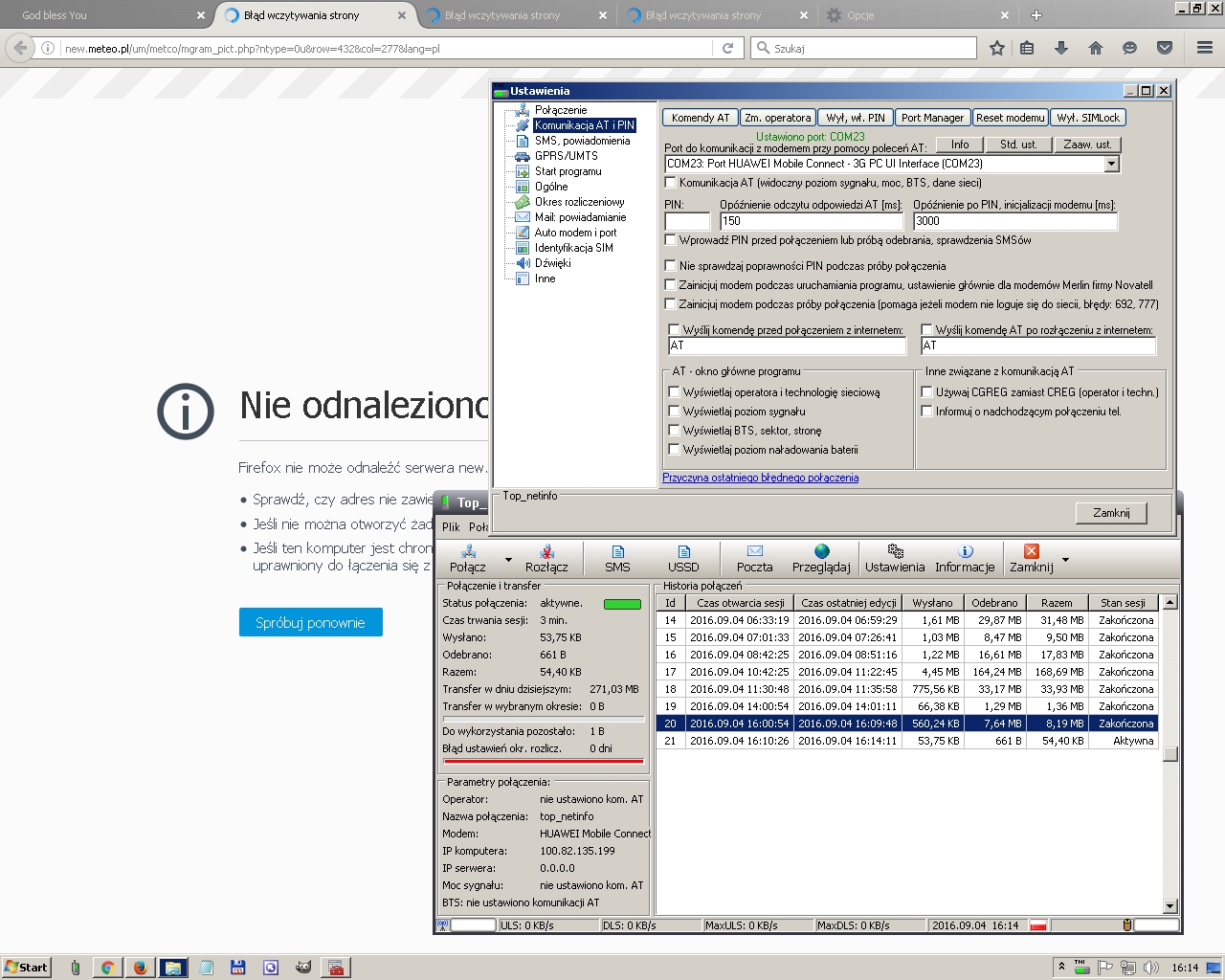Open dropdown arrow next to Połącz

[x=508, y=560]
